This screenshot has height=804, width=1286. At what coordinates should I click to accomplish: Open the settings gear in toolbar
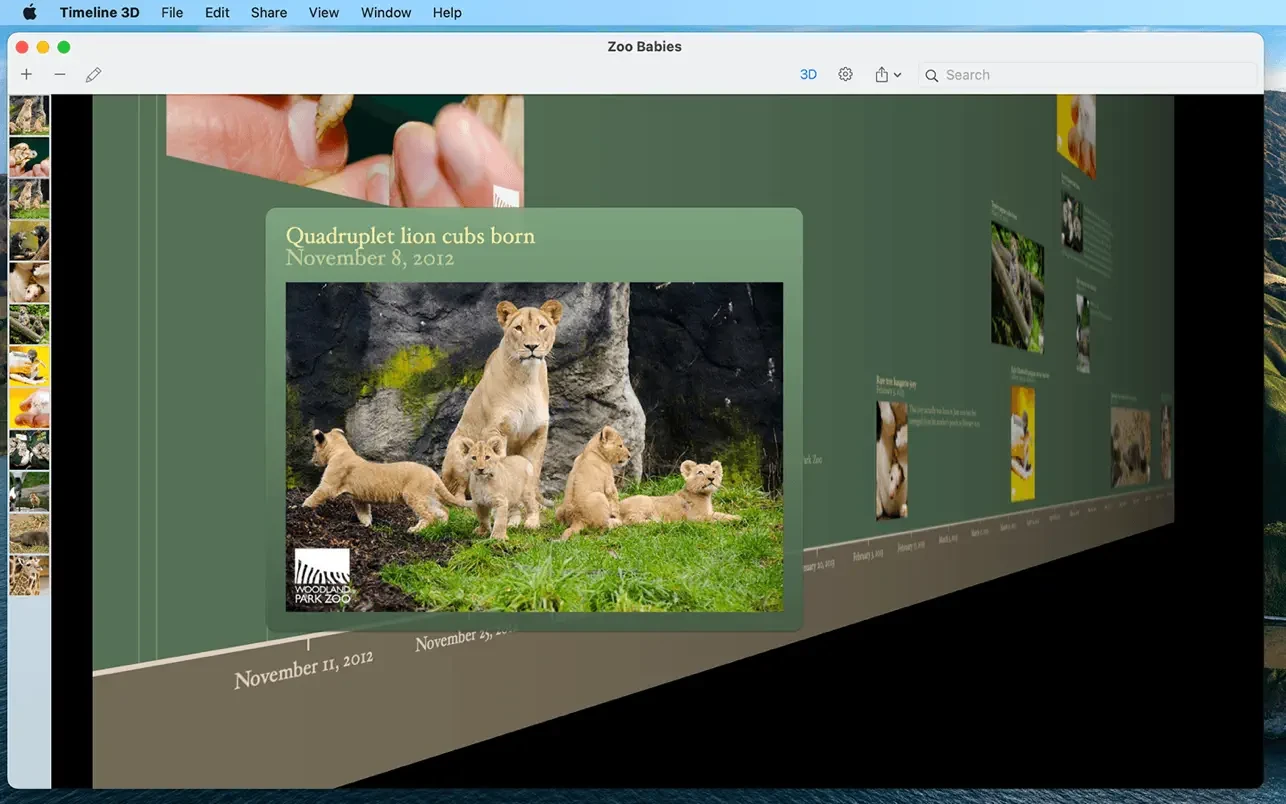tap(845, 75)
